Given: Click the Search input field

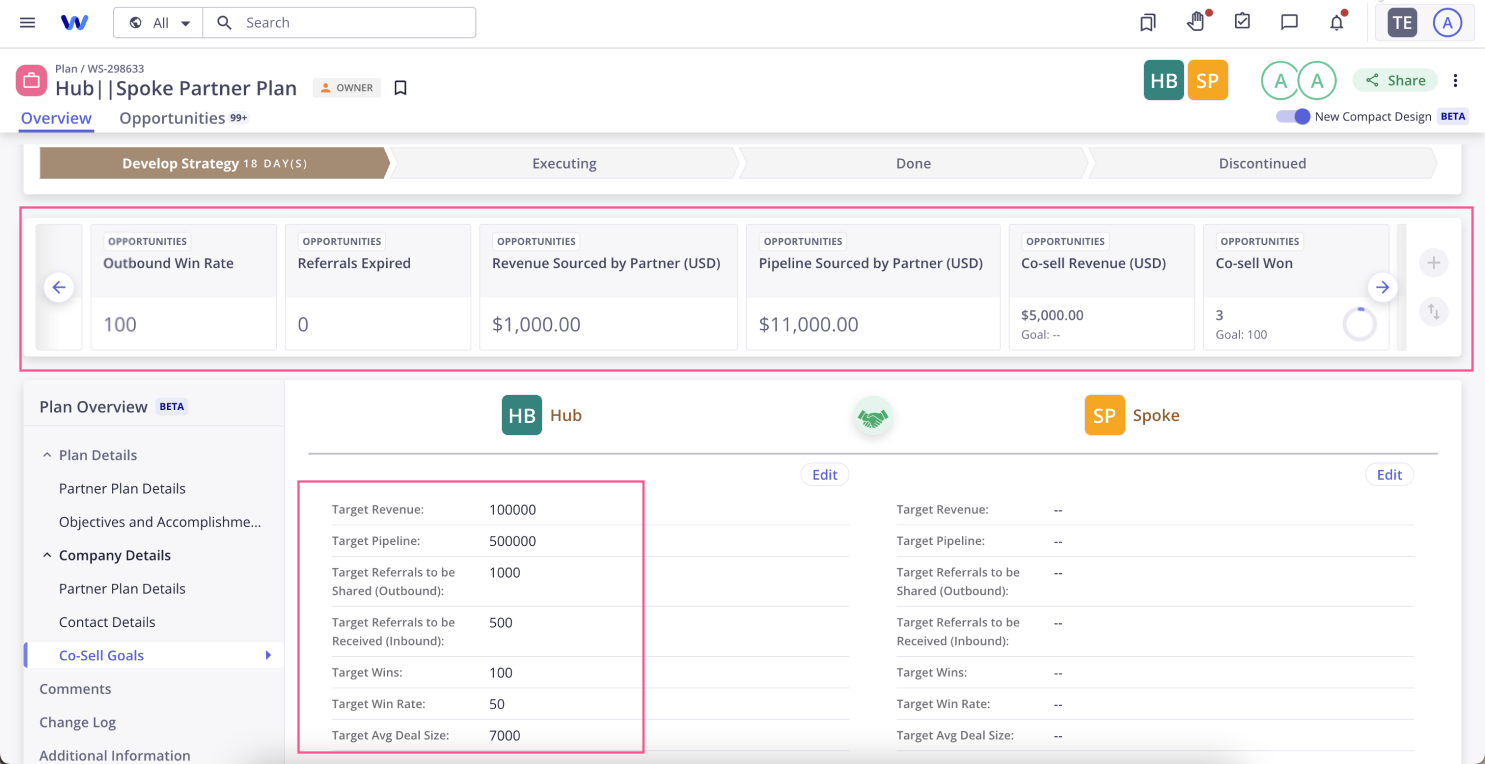Looking at the screenshot, I should (340, 22).
